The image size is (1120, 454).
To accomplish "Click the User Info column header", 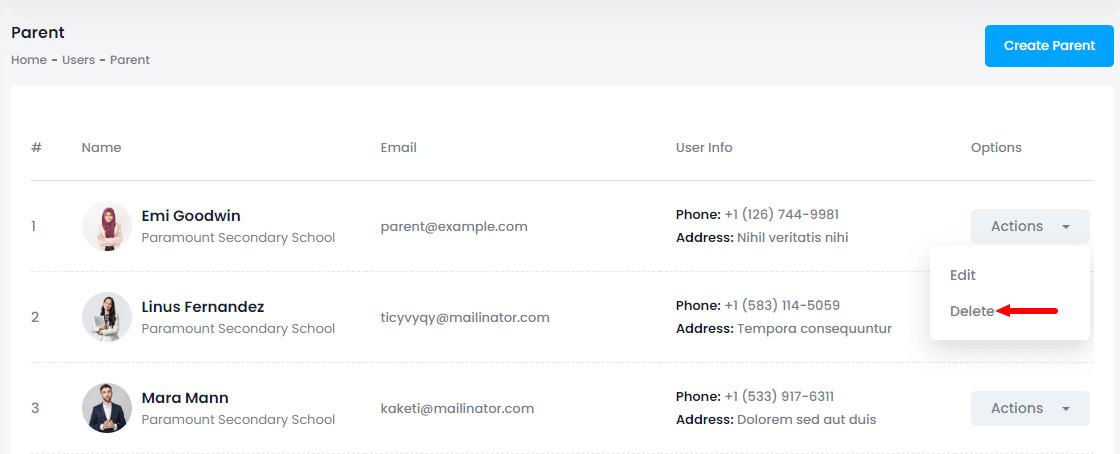I will (704, 148).
